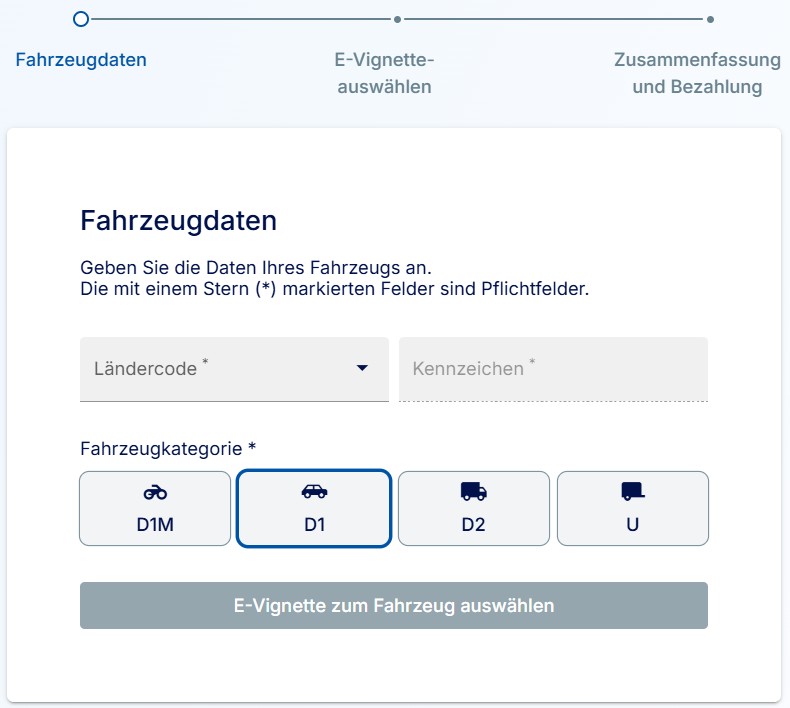Go to the E-Vignette auswählen step label

[384, 73]
